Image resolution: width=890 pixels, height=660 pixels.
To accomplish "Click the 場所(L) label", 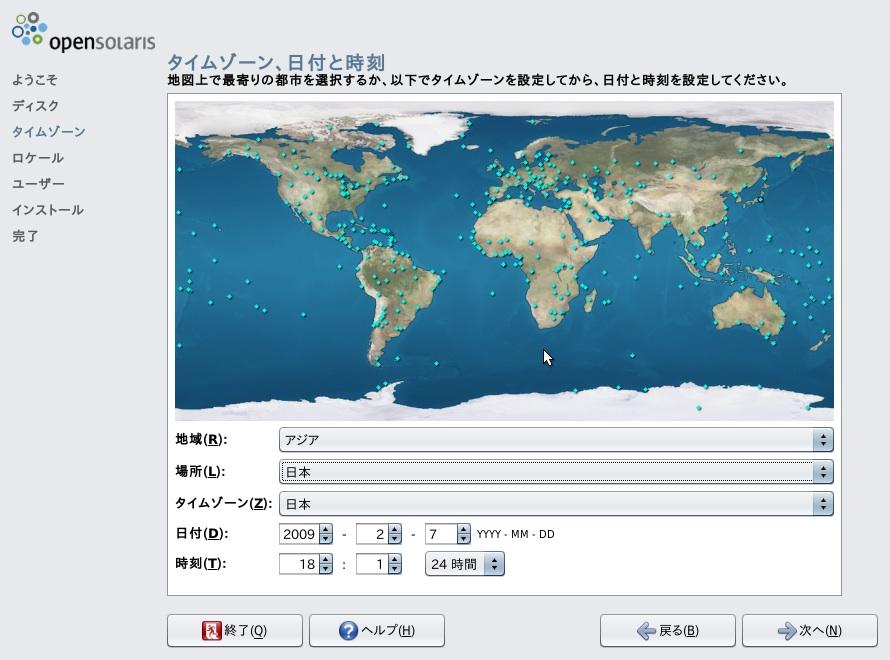I will click(200, 471).
